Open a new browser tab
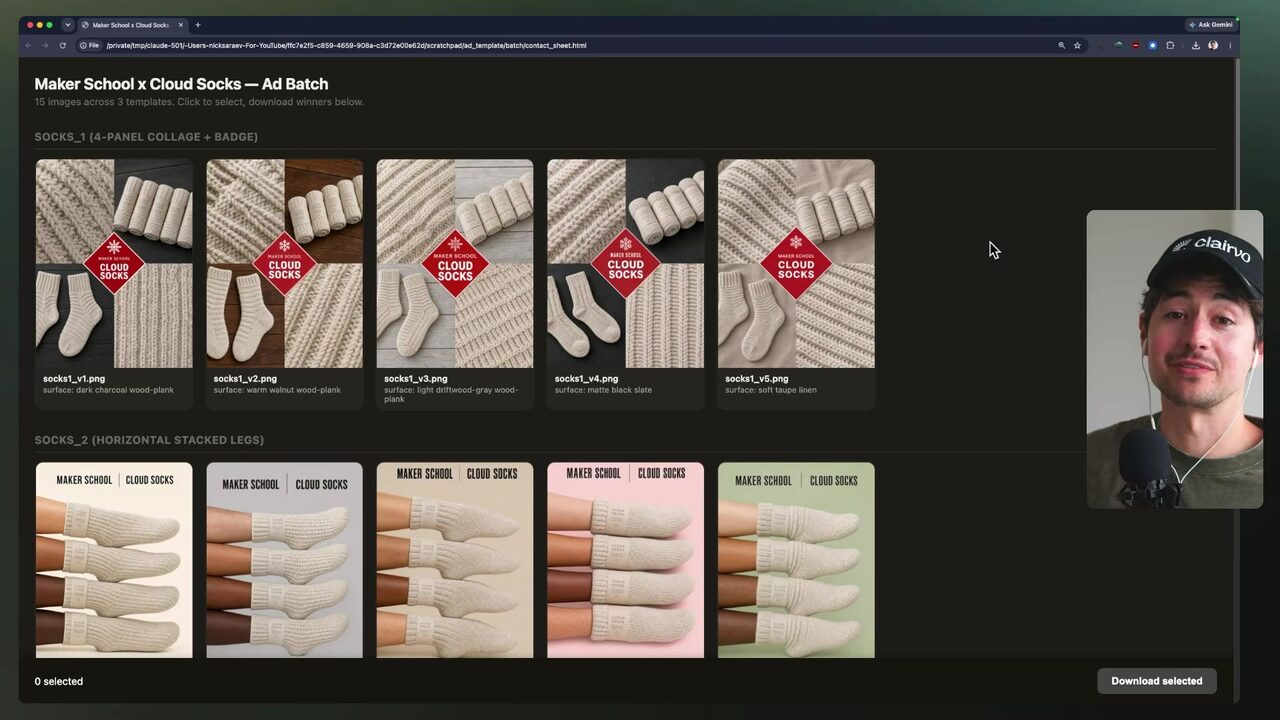The height and width of the screenshot is (720, 1280). [x=198, y=25]
